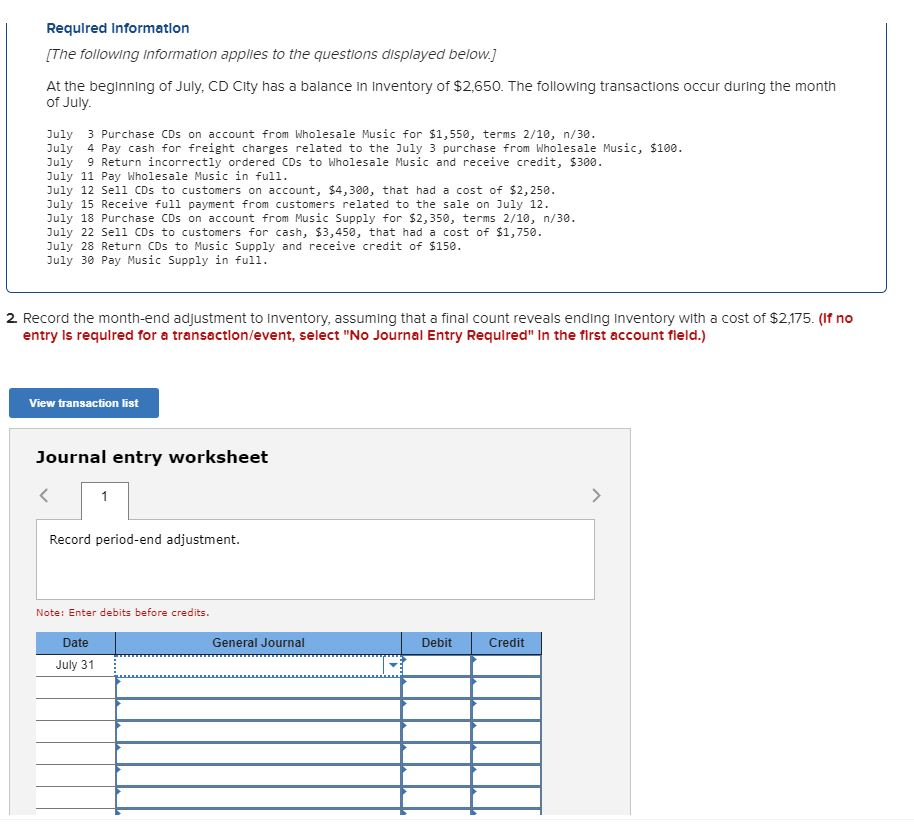Click the first row Credit cell
Screen dimensions: 914x825
click(x=507, y=665)
